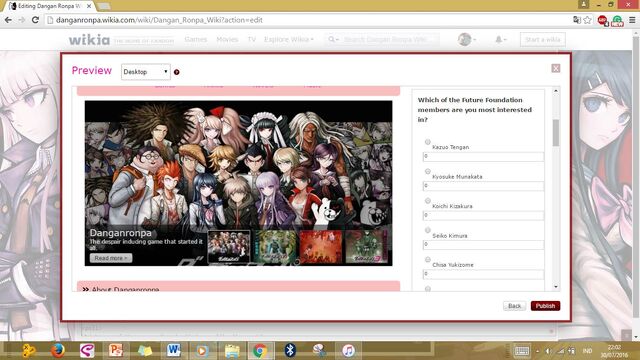
Task: Open iTunes from the taskbar
Action: click(348, 350)
